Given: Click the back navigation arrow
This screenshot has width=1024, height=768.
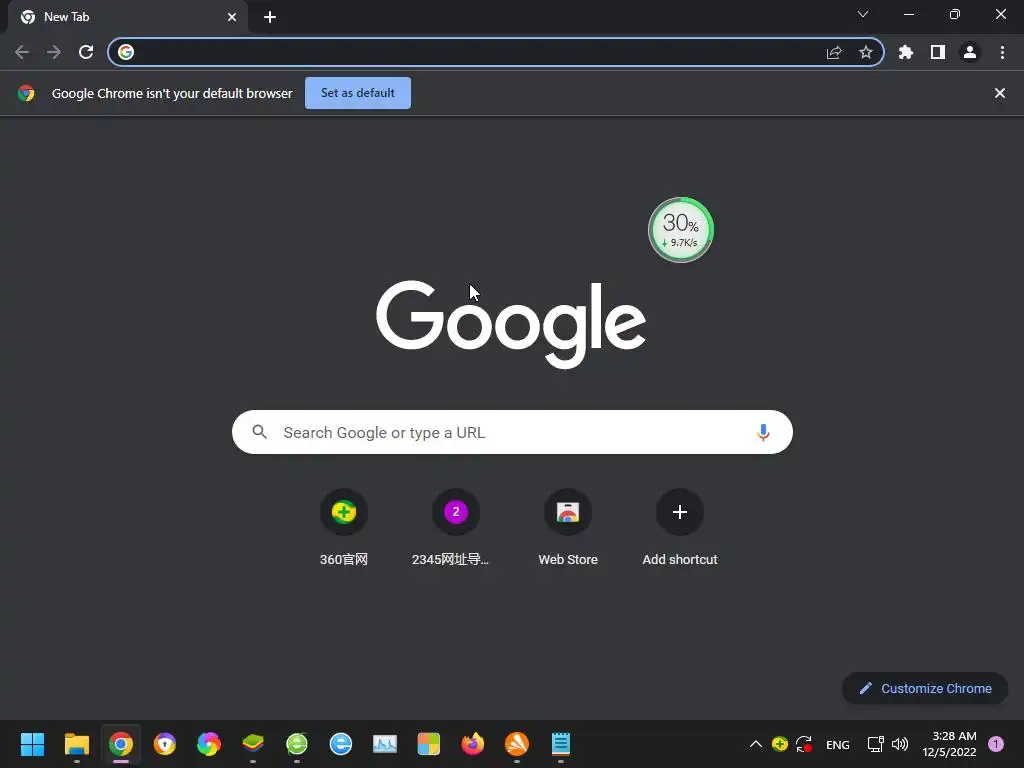Looking at the screenshot, I should [x=22, y=52].
